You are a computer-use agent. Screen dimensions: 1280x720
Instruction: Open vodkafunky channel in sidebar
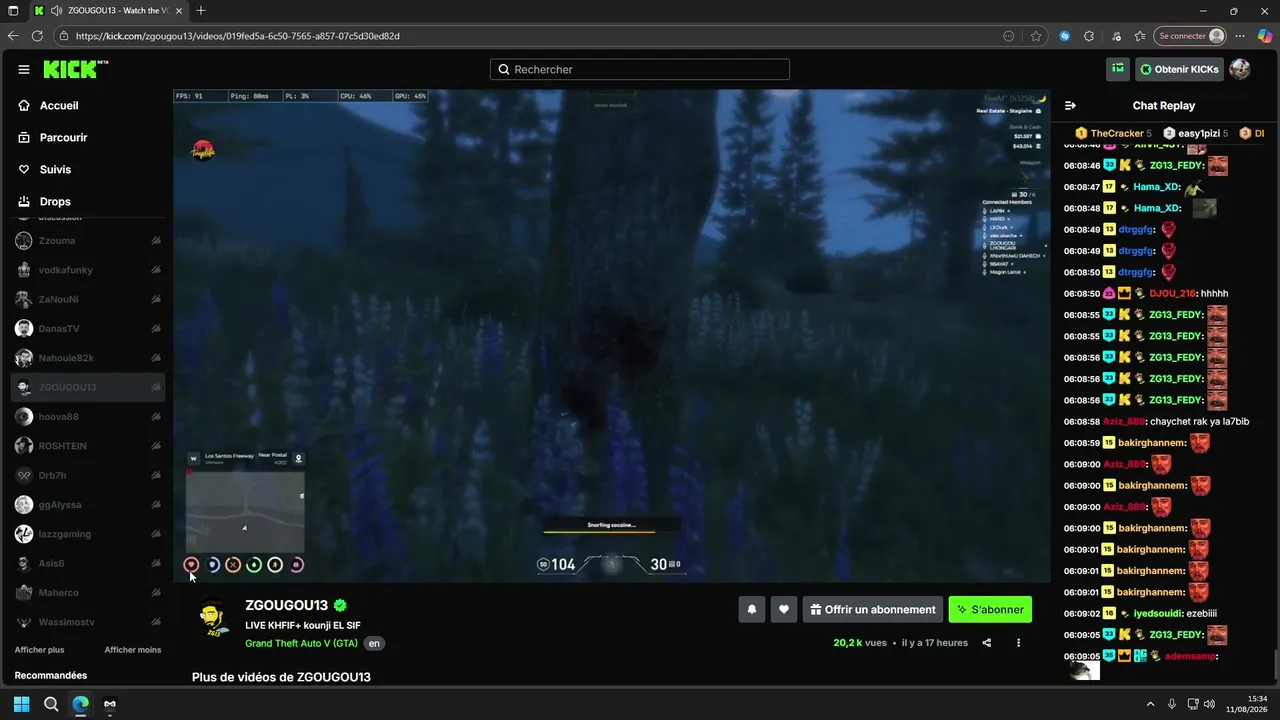pyautogui.click(x=88, y=270)
